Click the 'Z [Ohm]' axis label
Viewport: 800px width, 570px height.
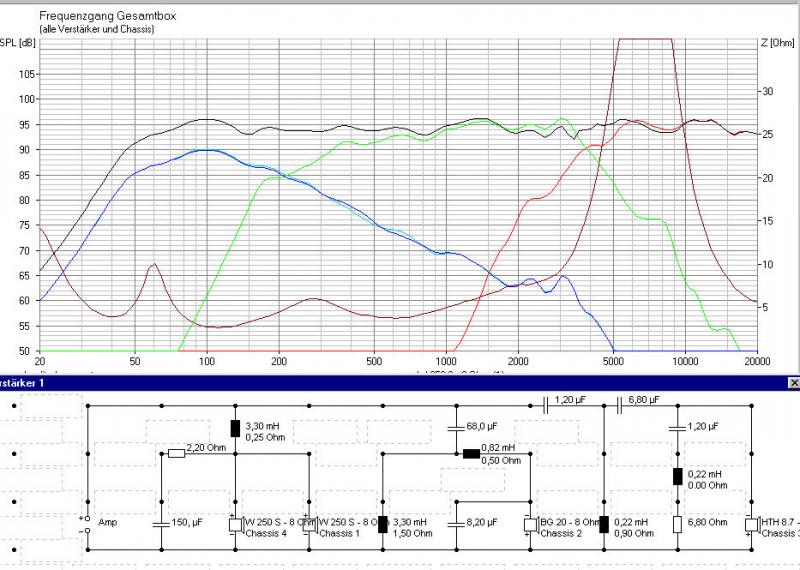(x=778, y=43)
